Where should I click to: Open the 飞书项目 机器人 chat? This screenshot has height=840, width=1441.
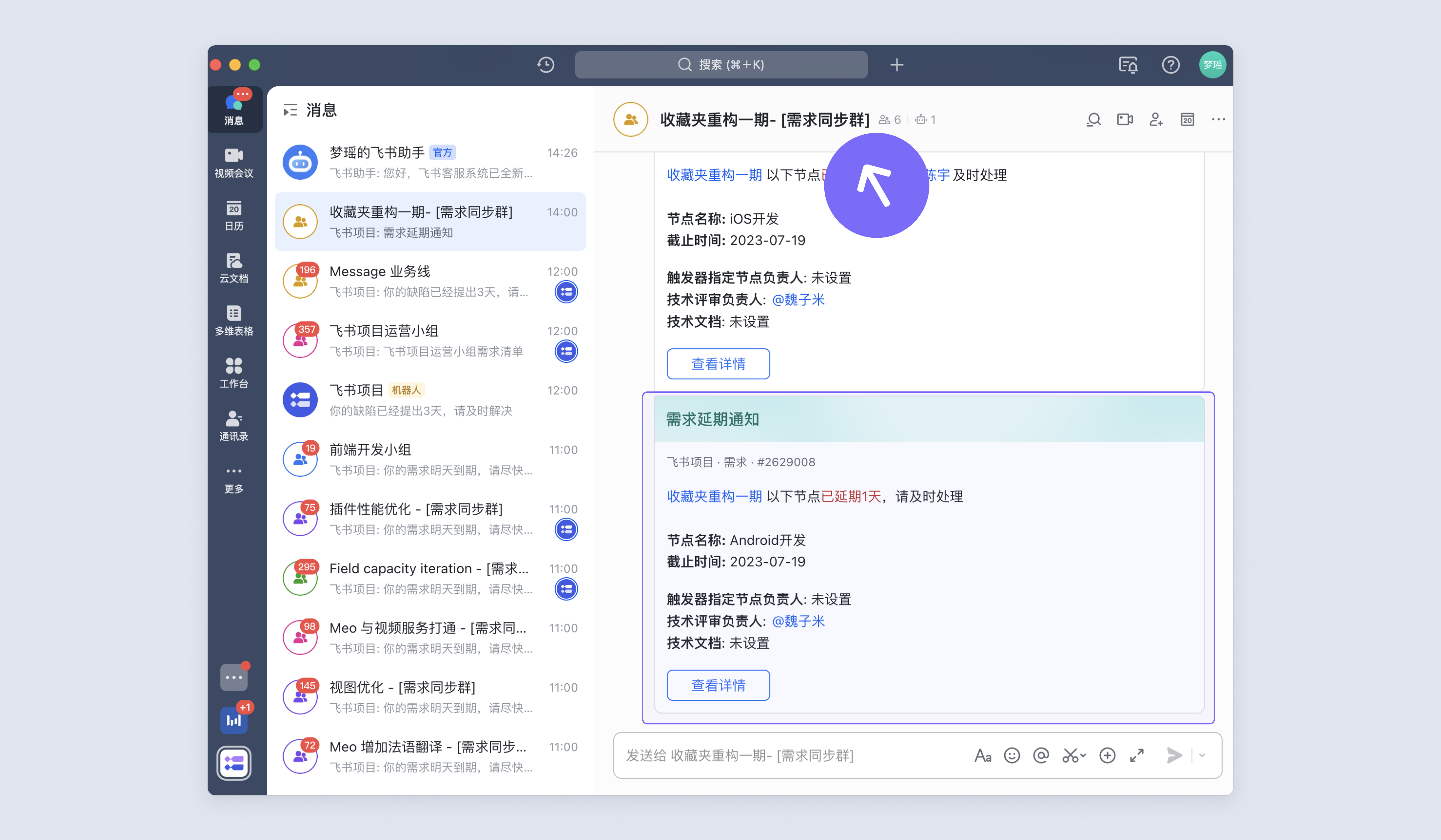click(x=430, y=400)
